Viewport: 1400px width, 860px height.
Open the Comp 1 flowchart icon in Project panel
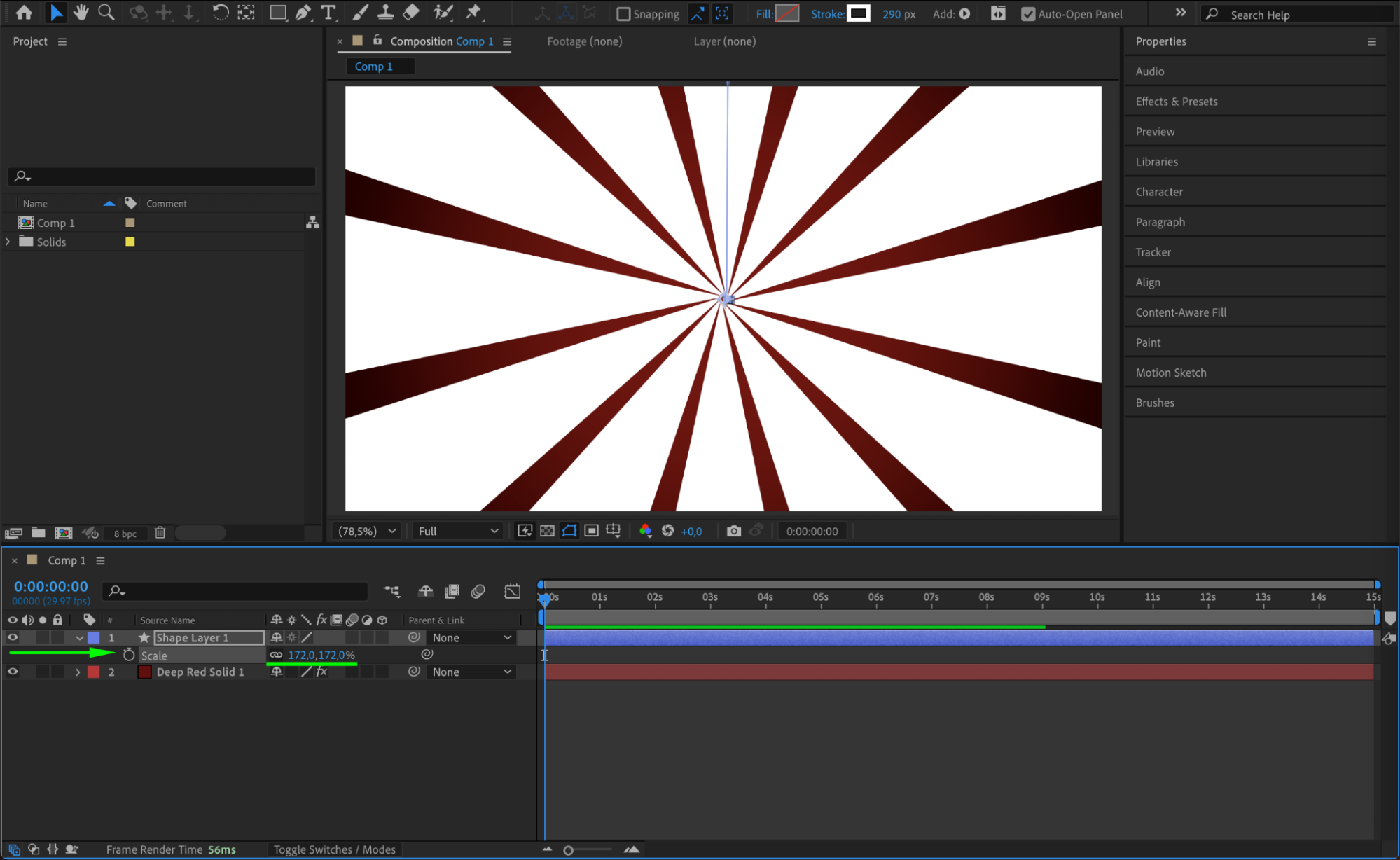313,223
